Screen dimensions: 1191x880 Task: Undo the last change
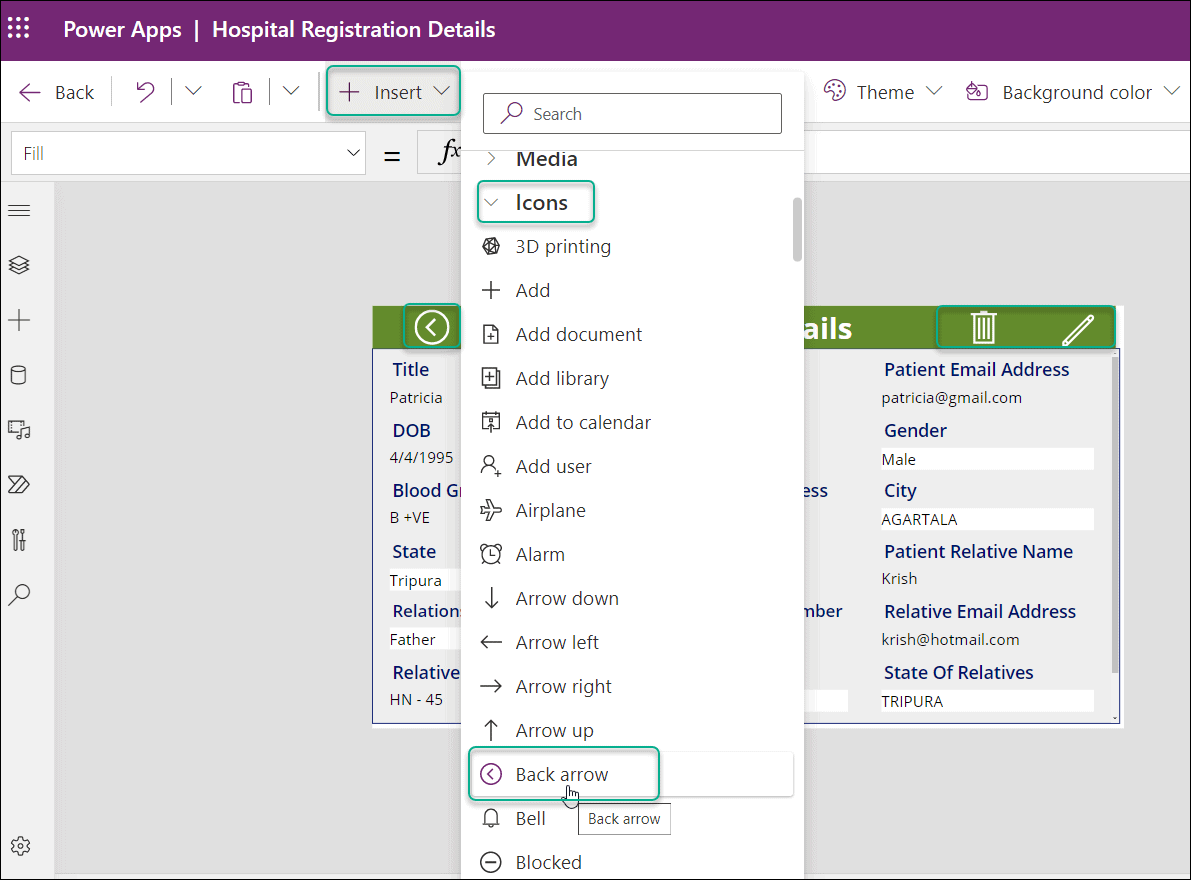click(x=143, y=91)
